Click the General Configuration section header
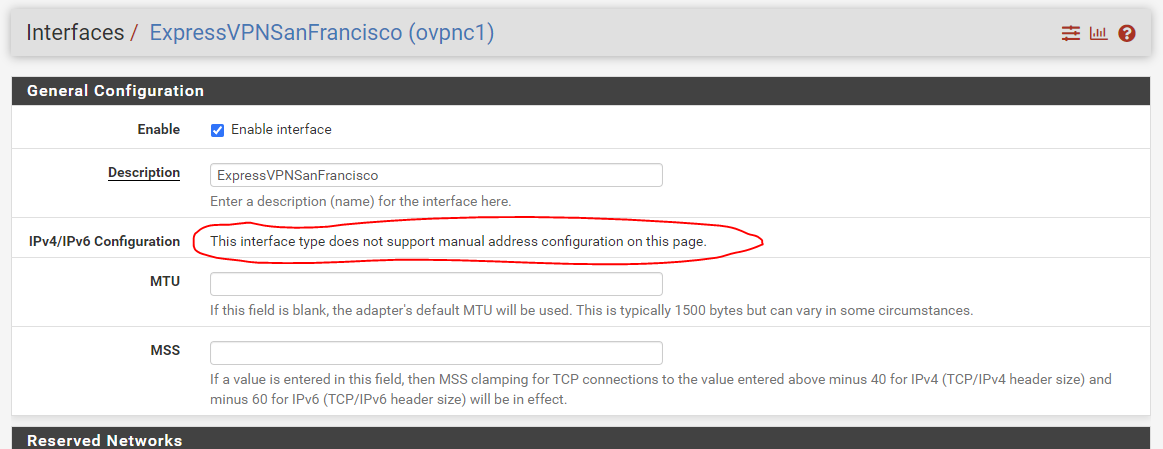The width and height of the screenshot is (1163, 449). 580,91
